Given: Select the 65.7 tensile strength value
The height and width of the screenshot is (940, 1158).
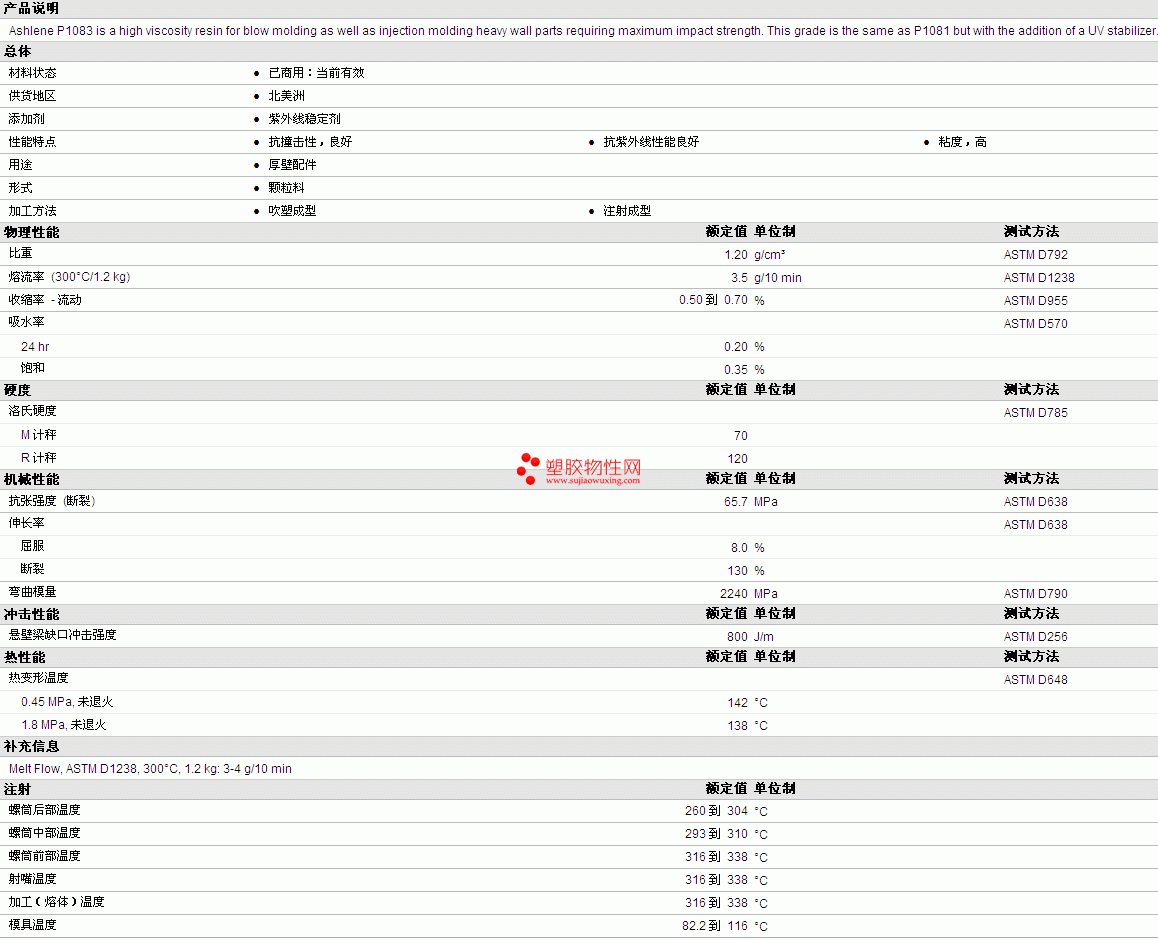Looking at the screenshot, I should (736, 502).
